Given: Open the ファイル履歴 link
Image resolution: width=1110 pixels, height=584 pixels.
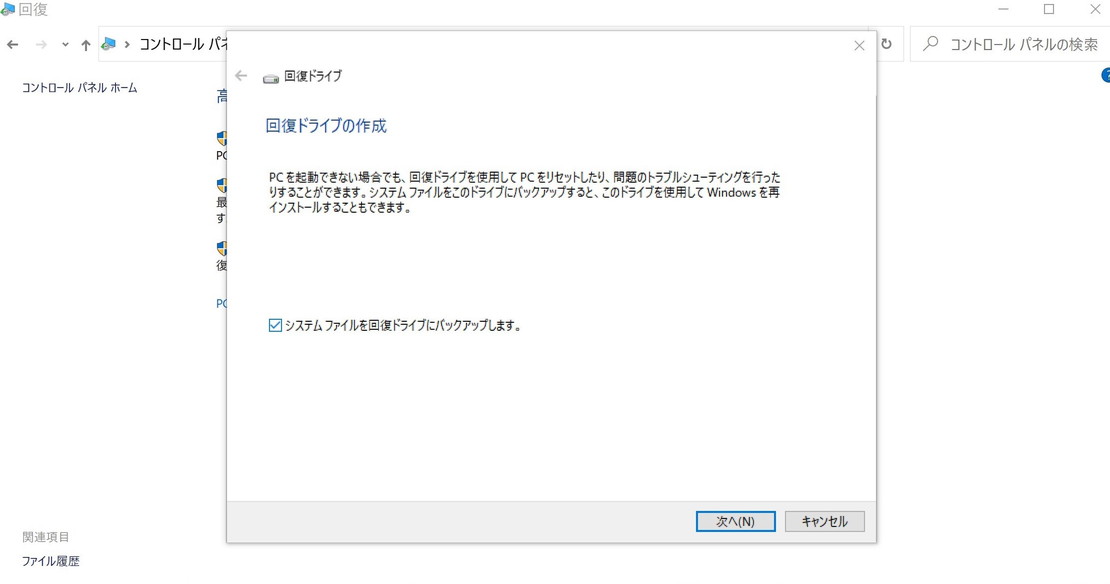Looking at the screenshot, I should 51,561.
